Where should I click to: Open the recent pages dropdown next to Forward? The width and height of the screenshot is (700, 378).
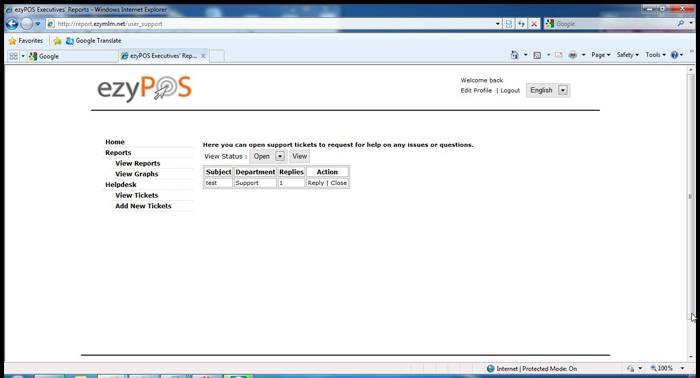pos(38,24)
